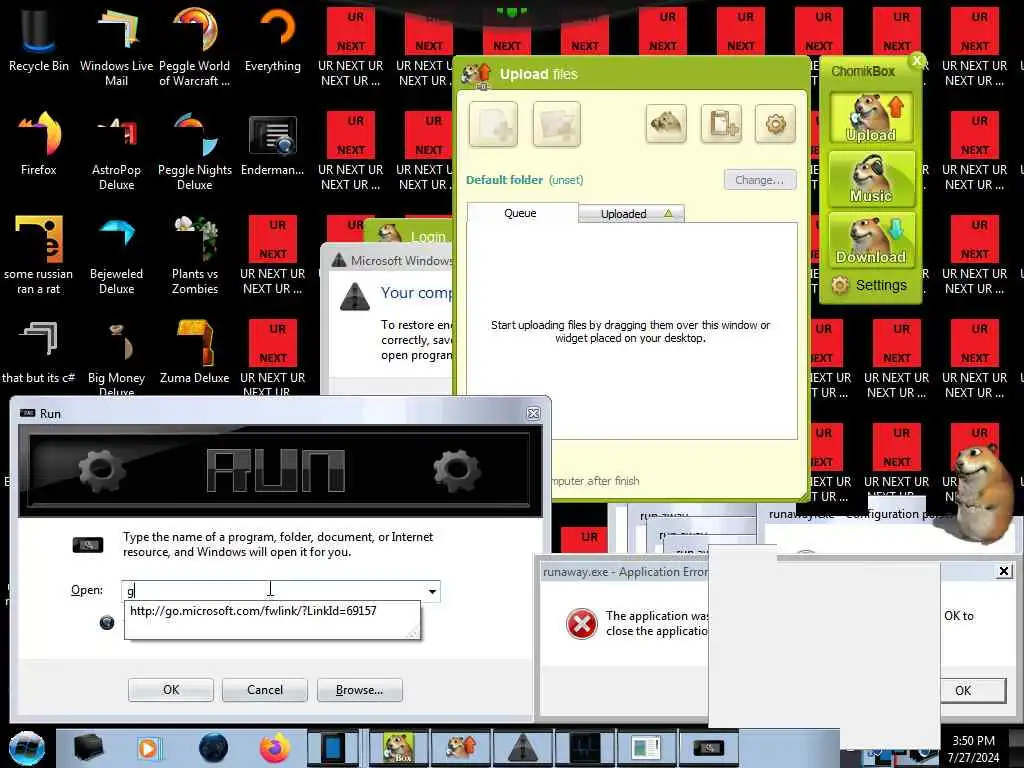
Task: Click the Change... default folder button
Action: (760, 180)
